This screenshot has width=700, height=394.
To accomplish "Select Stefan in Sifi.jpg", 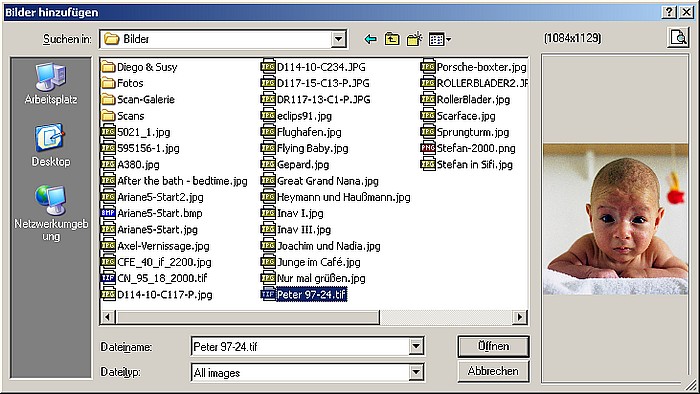I will (467, 164).
